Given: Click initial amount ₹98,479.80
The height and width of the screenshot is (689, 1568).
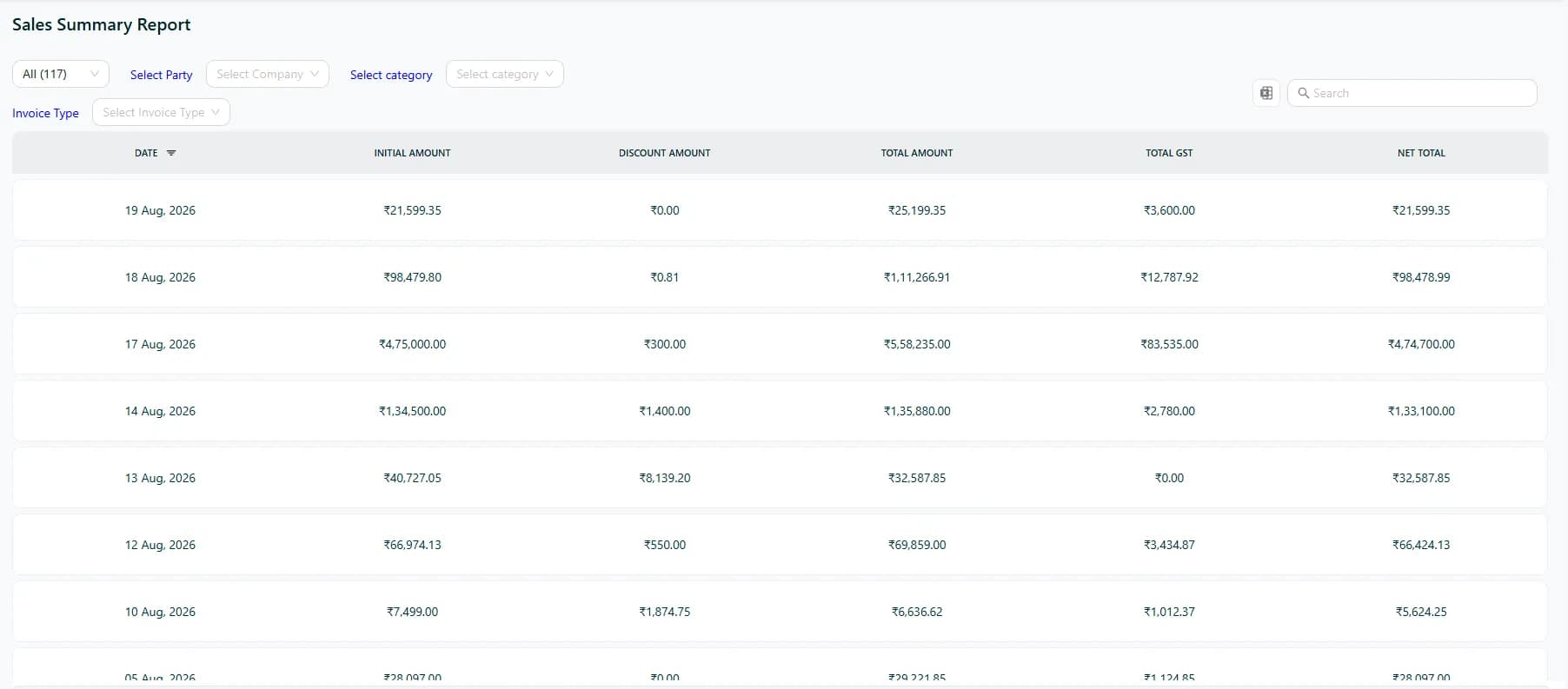Looking at the screenshot, I should pyautogui.click(x=412, y=277).
